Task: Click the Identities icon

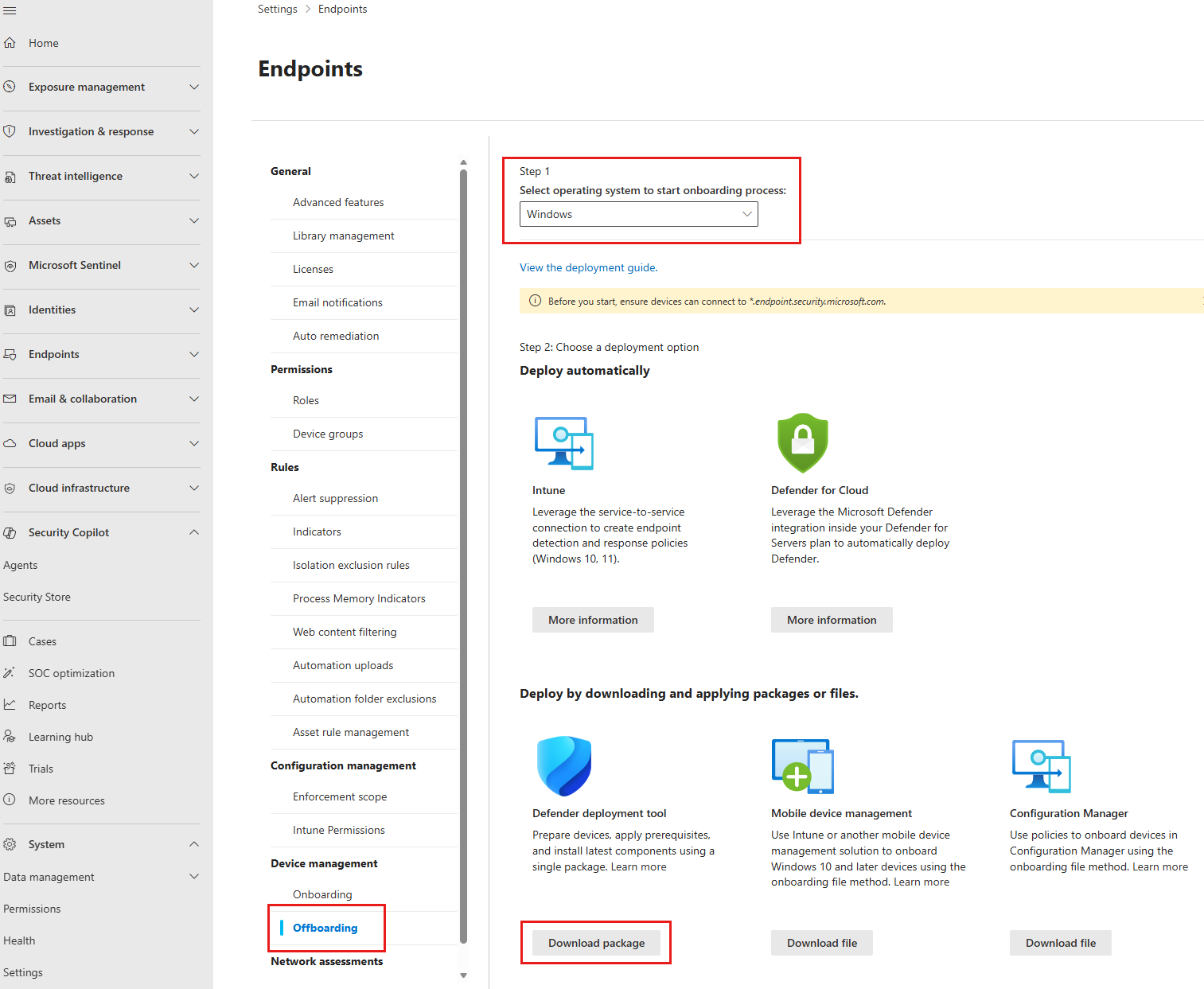Action: (x=10, y=310)
